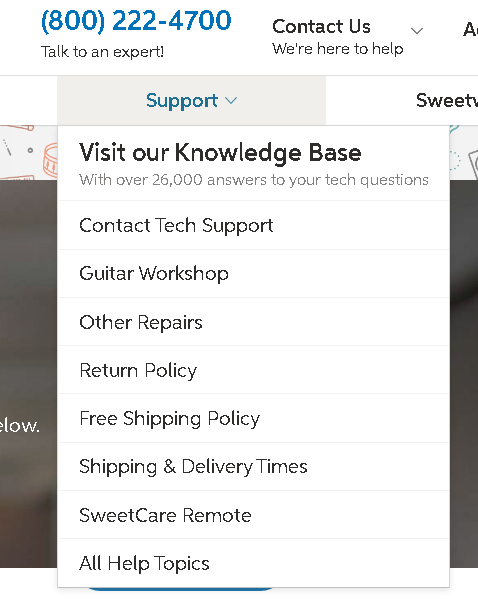
Task: Expand the Contact Us chevron arrow
Action: click(417, 31)
